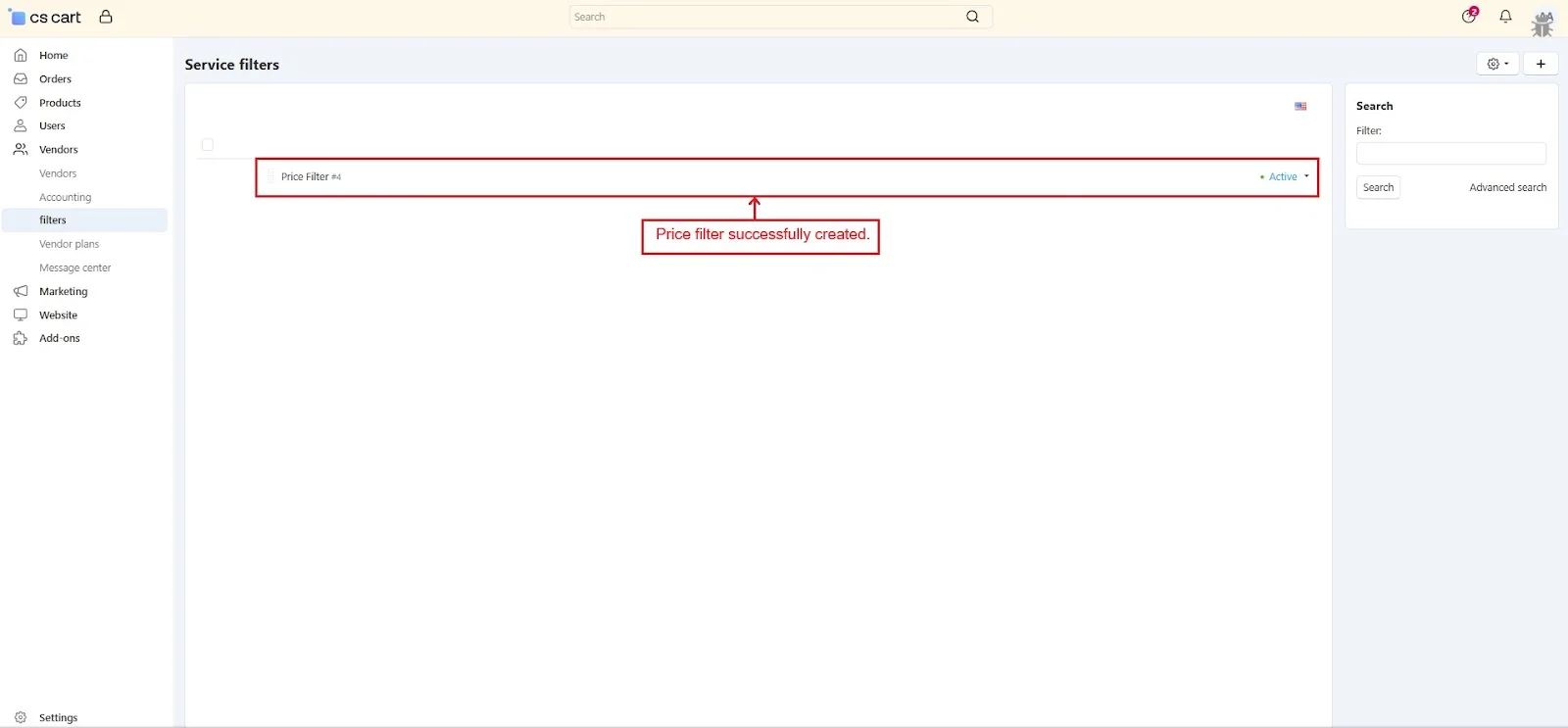Open Orders in the sidebar
This screenshot has width=1568, height=728.
55,79
